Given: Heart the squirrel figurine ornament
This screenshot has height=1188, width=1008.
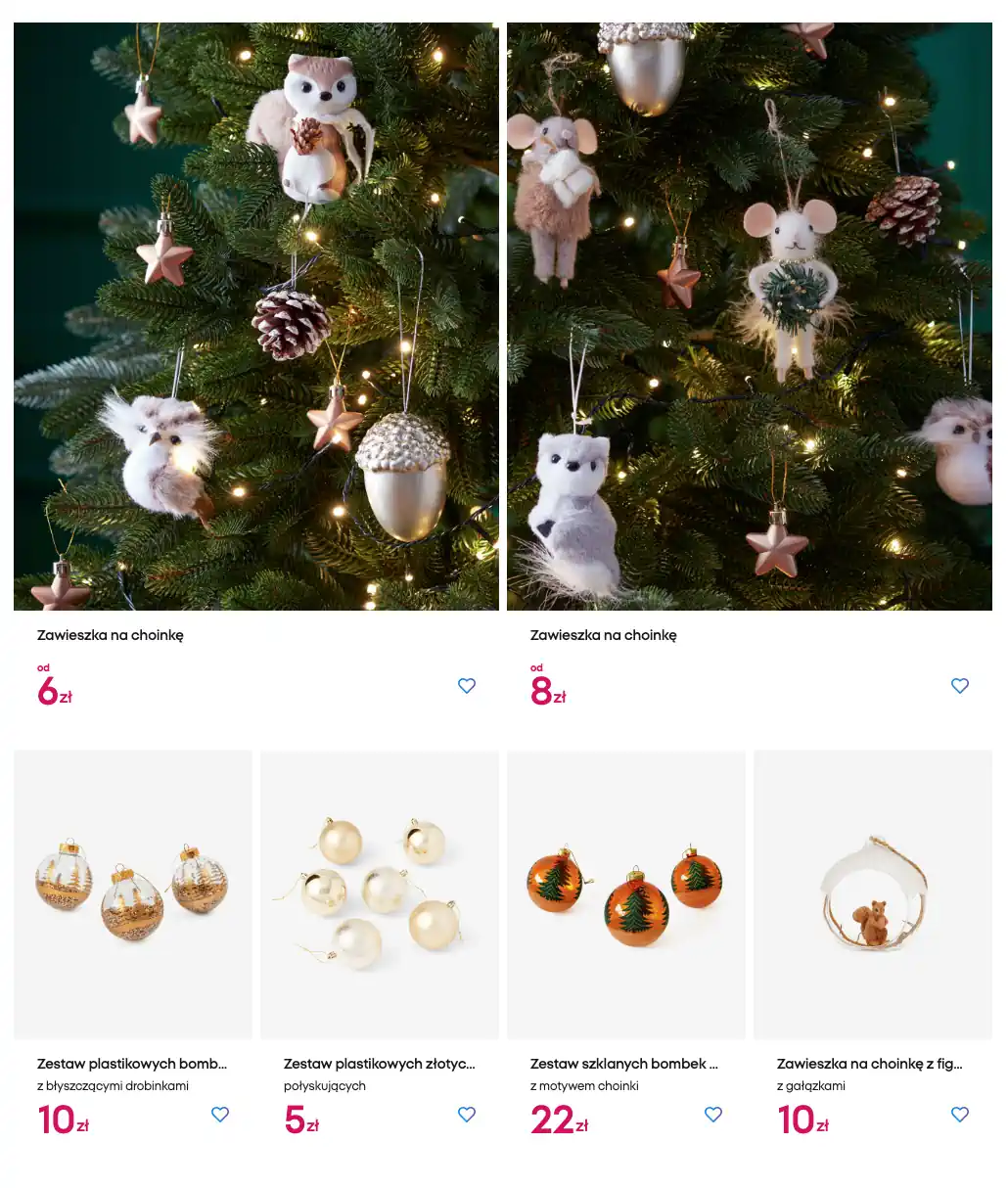Looking at the screenshot, I should click(x=960, y=1115).
